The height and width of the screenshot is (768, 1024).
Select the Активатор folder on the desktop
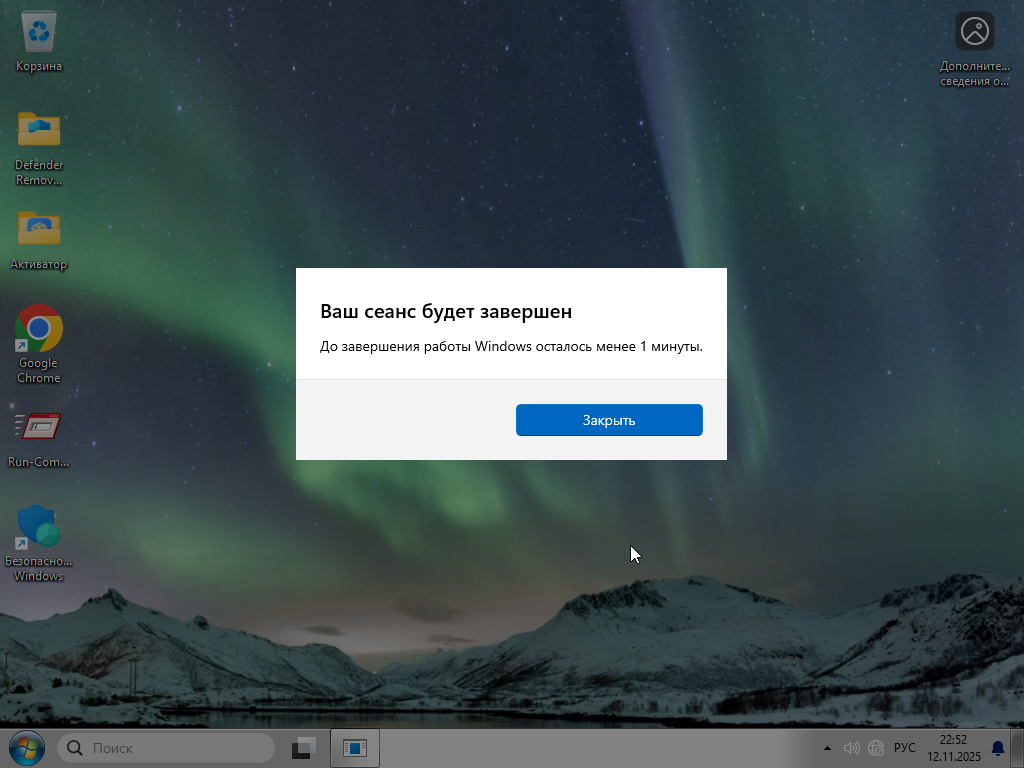pos(39,230)
